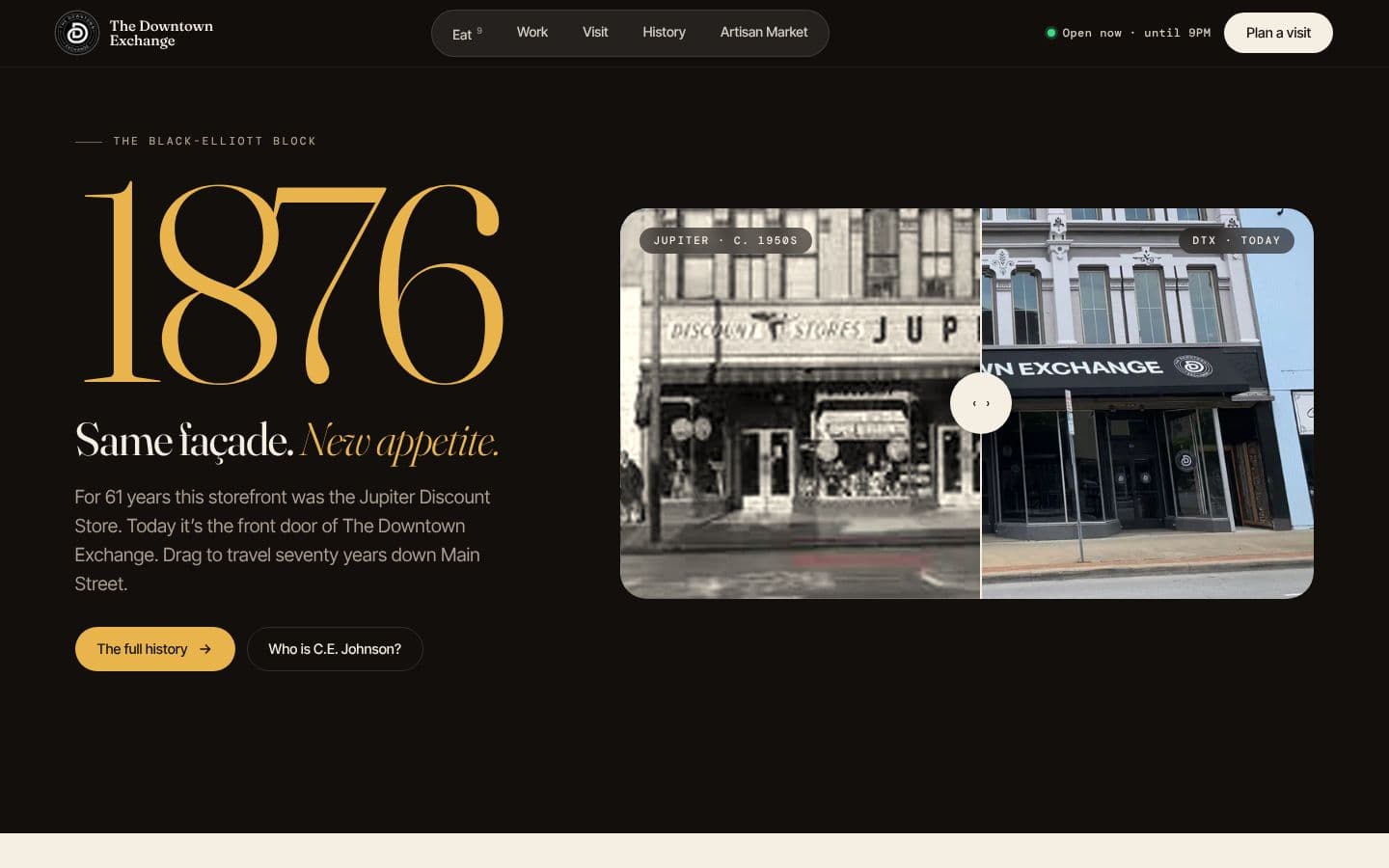Click the 'Open now · until 9PM' status text
The image size is (1389, 868).
click(x=1136, y=33)
